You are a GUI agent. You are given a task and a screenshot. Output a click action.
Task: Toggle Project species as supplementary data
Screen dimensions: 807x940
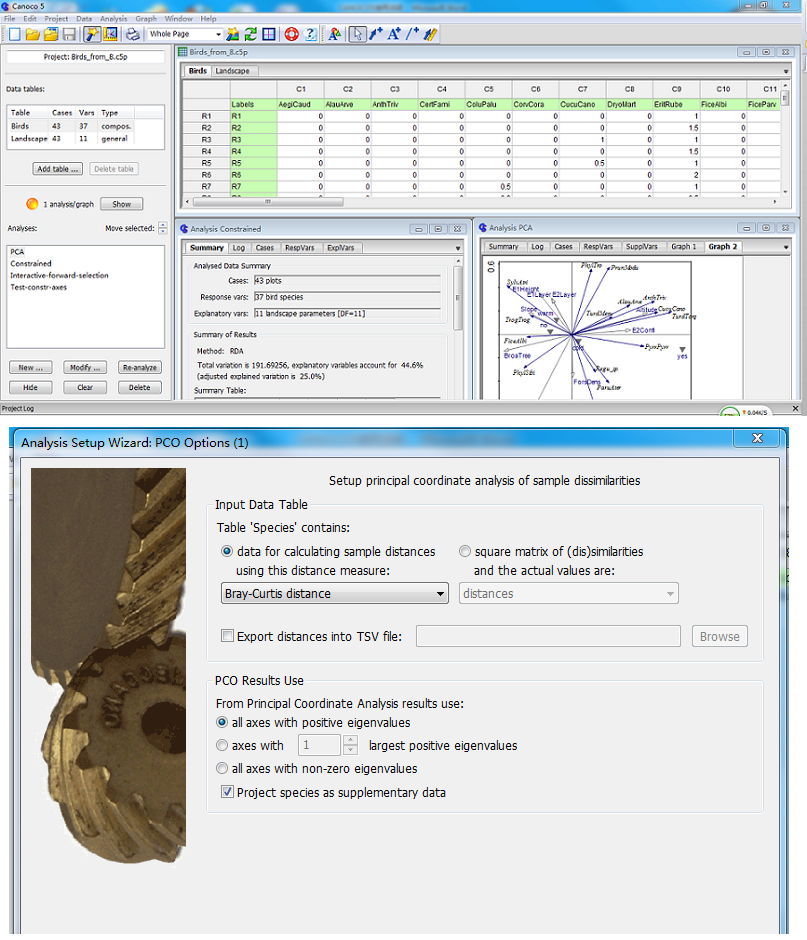pos(227,792)
